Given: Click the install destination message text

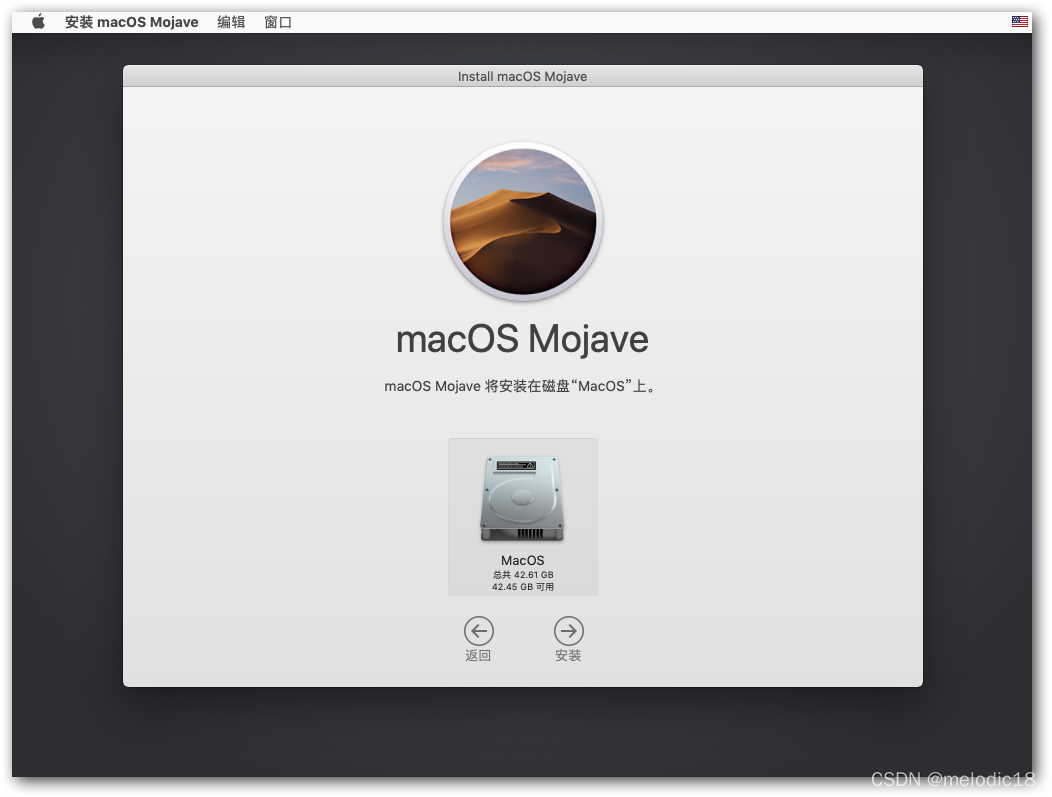Looking at the screenshot, I should click(522, 386).
